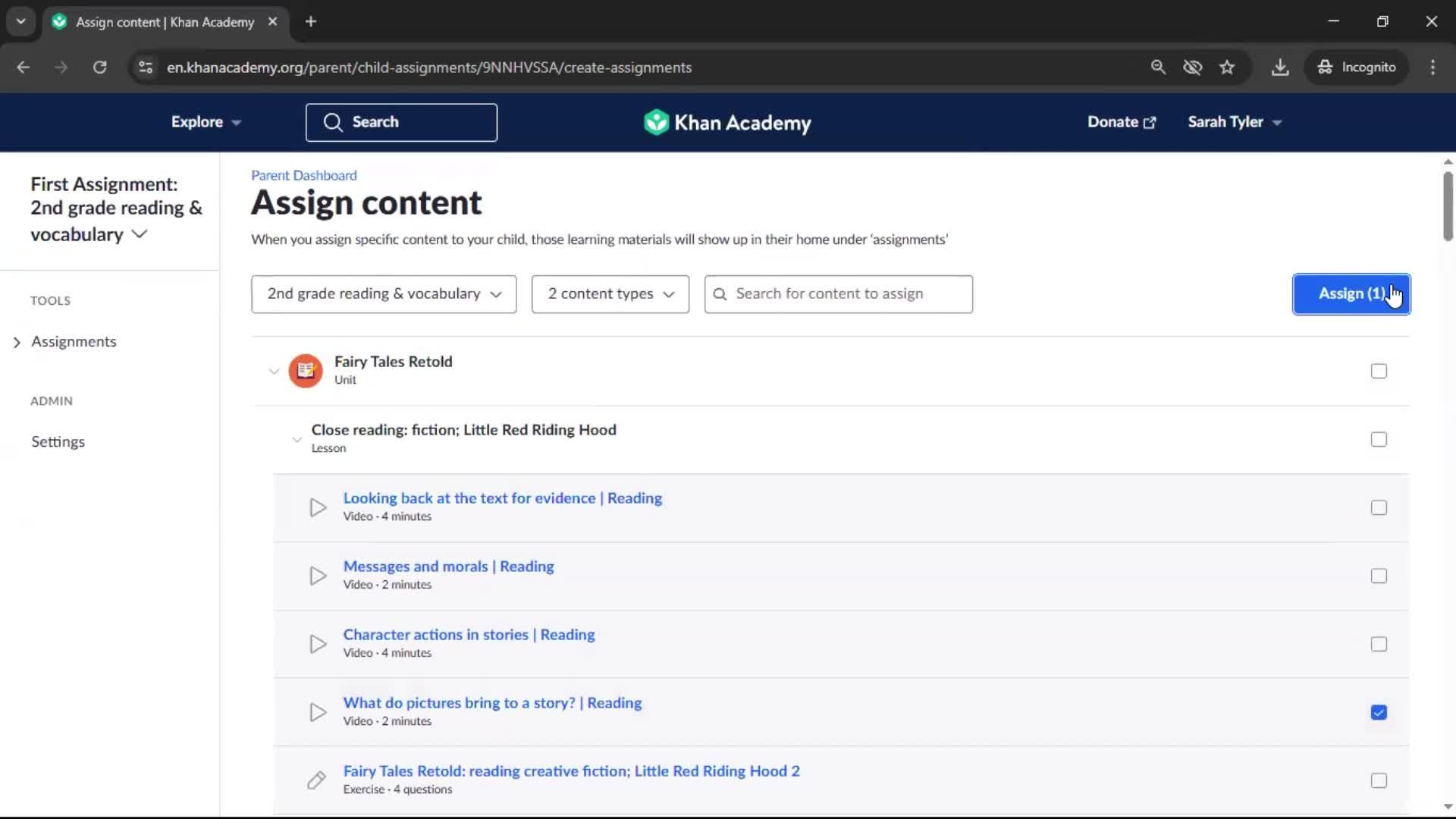Open the tab search dropdown arrow
Image resolution: width=1456 pixels, height=819 pixels.
tap(21, 21)
